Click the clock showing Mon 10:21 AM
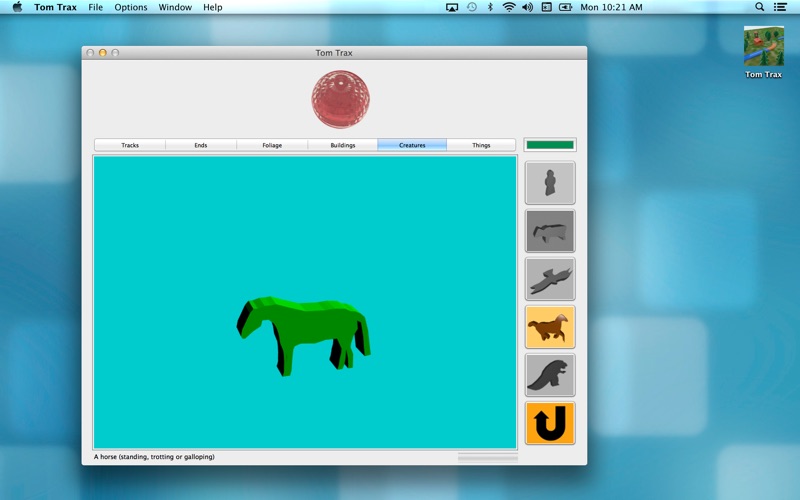Viewport: 800px width, 500px height. [611, 7]
